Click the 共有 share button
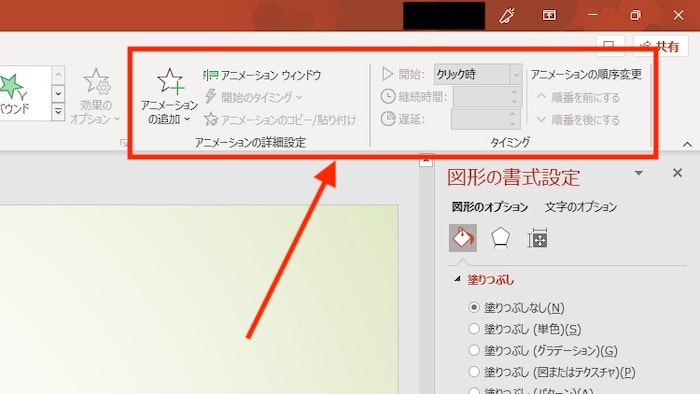This screenshot has width=700, height=394. pos(660,46)
